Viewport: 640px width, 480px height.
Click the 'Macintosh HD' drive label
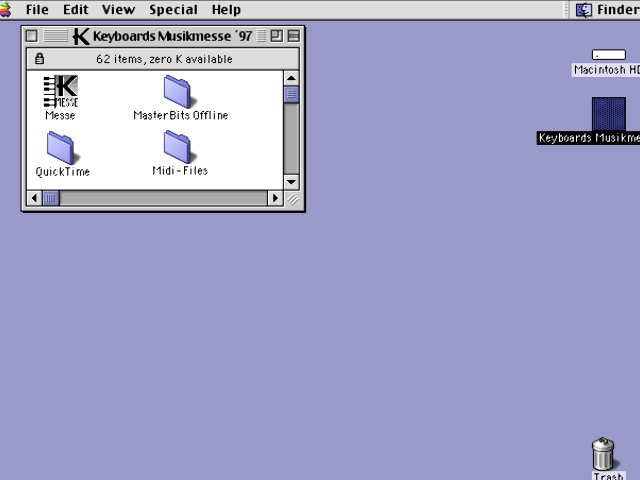pos(607,70)
